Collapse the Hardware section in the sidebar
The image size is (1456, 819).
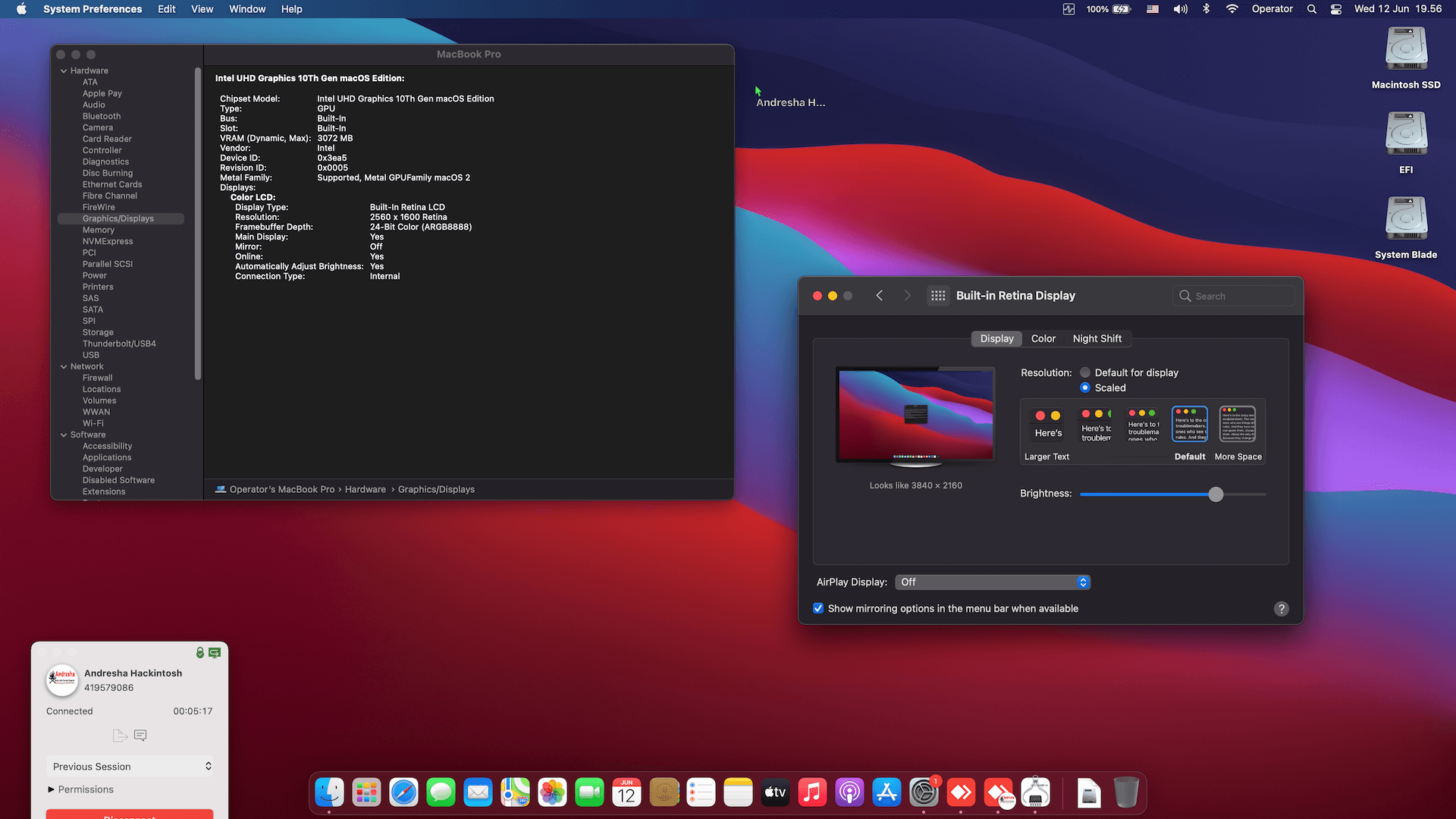(x=64, y=71)
